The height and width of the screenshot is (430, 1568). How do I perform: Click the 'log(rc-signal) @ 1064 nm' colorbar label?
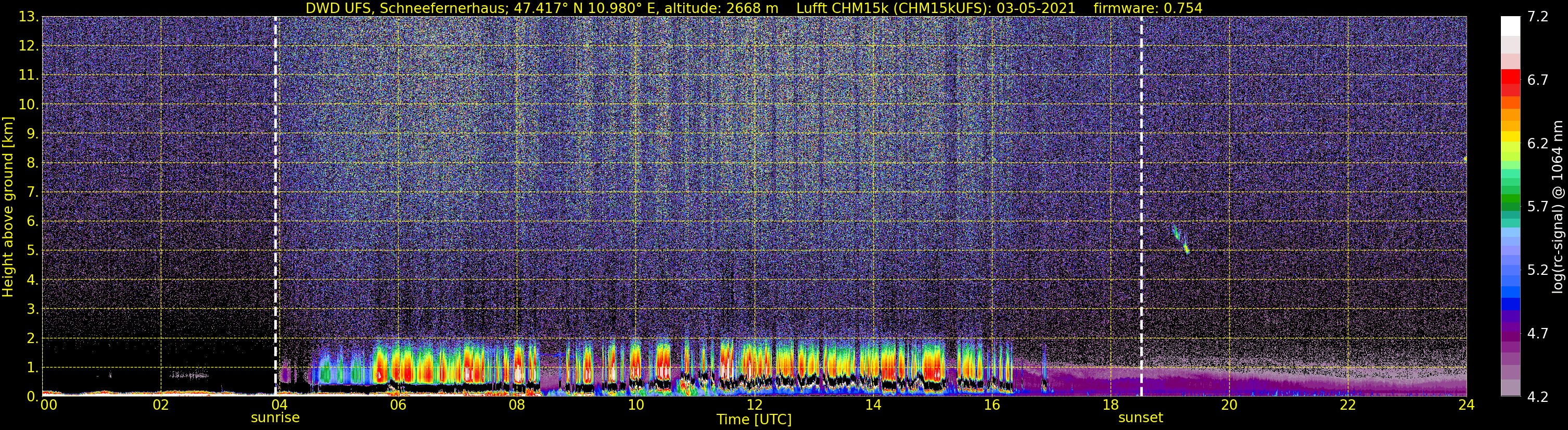pyautogui.click(x=1558, y=207)
